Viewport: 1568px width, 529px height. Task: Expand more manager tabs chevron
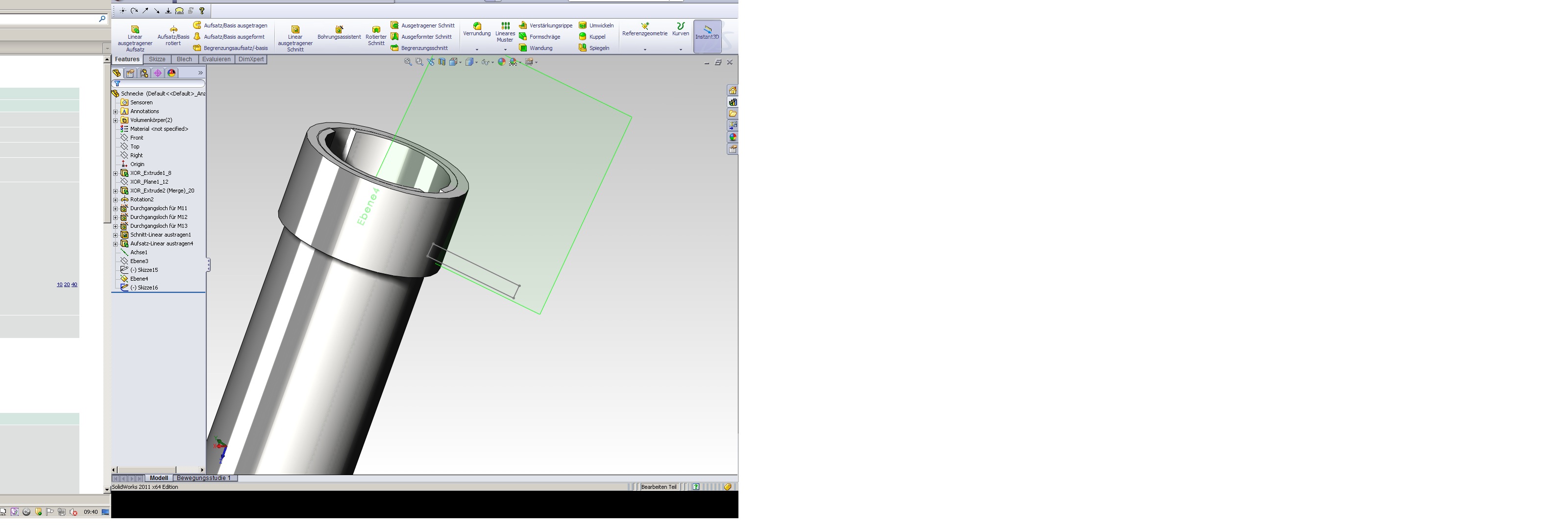point(200,73)
